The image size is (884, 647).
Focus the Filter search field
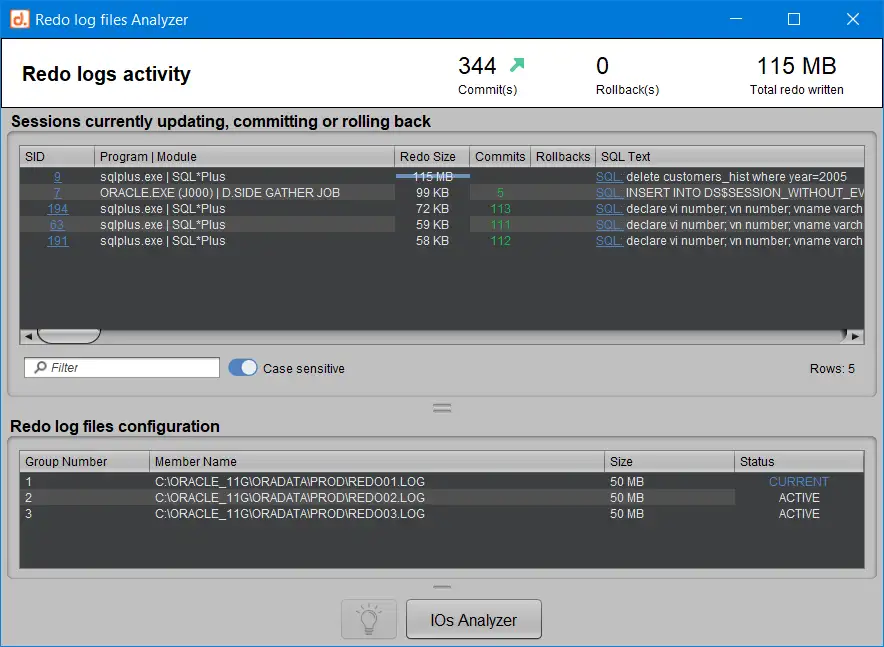click(x=122, y=367)
